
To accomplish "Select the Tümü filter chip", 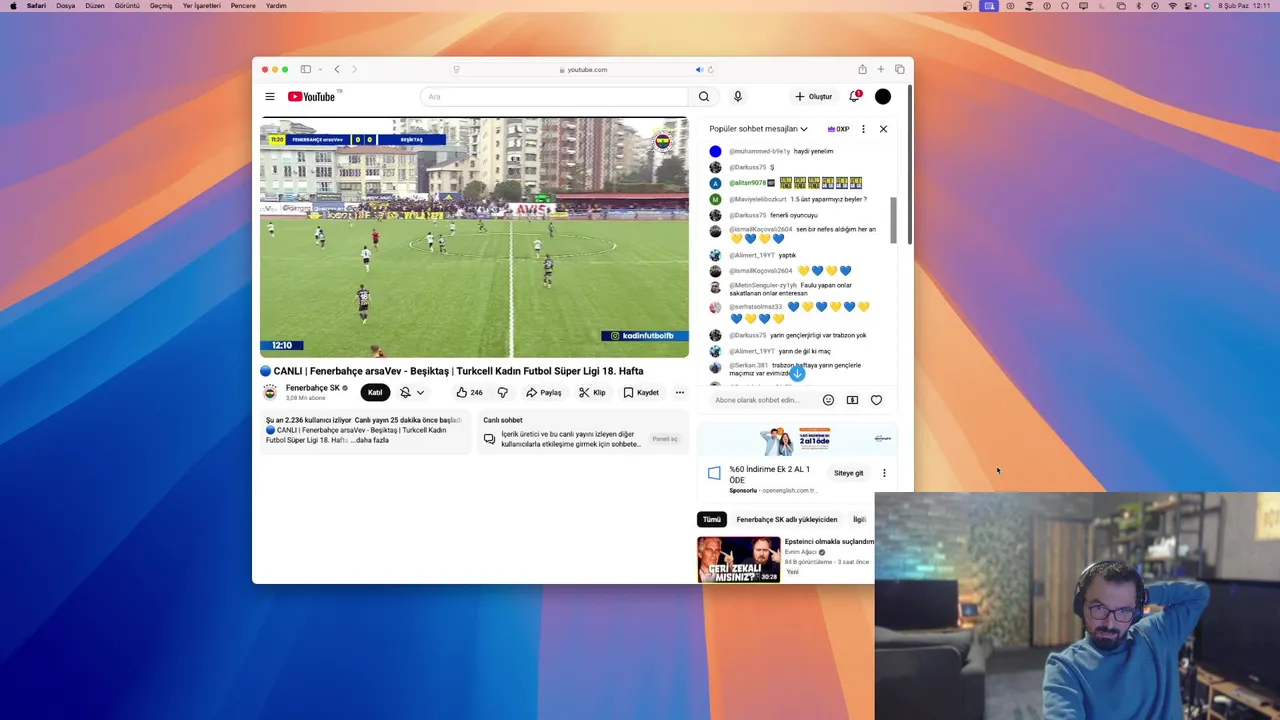I will pos(711,520).
